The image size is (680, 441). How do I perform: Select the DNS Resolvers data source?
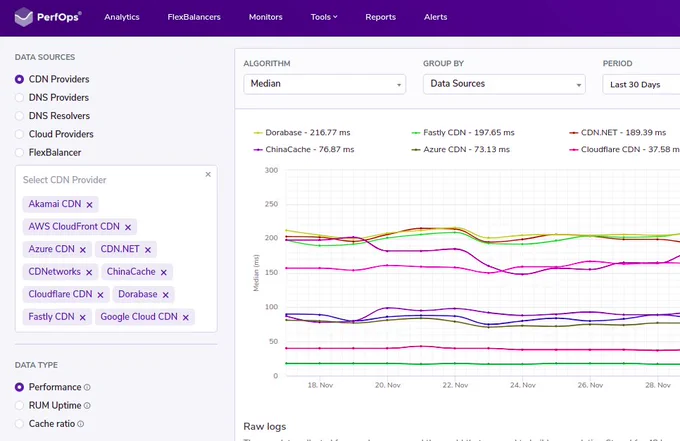(19, 116)
